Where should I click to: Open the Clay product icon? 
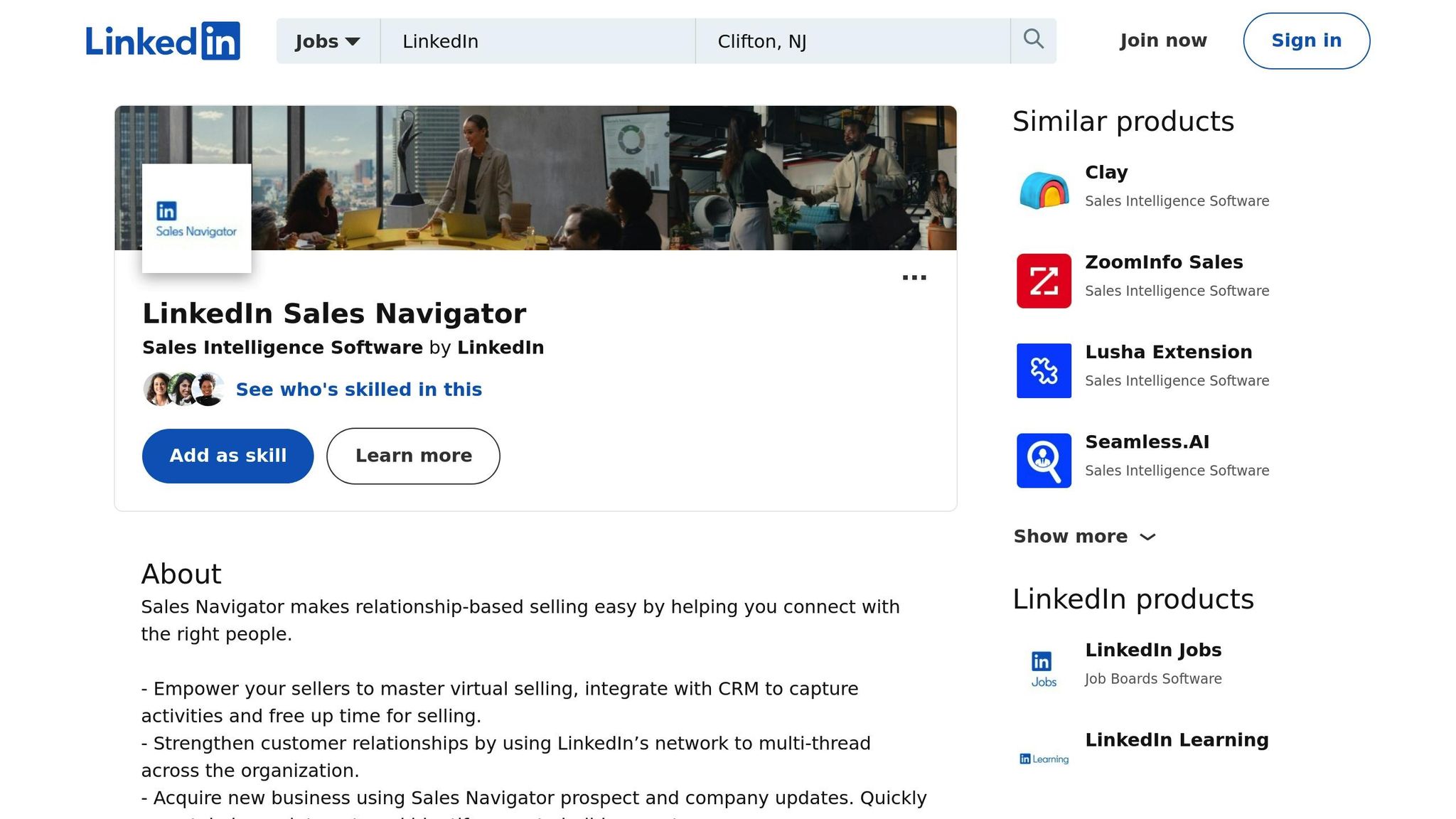pyautogui.click(x=1043, y=189)
